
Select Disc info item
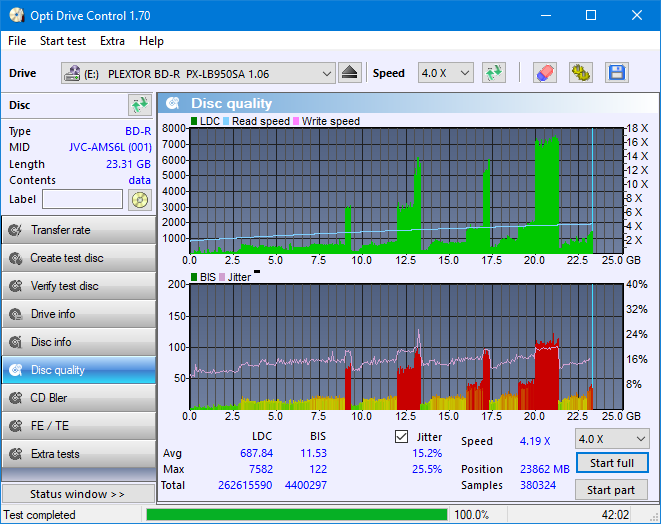[x=79, y=342]
